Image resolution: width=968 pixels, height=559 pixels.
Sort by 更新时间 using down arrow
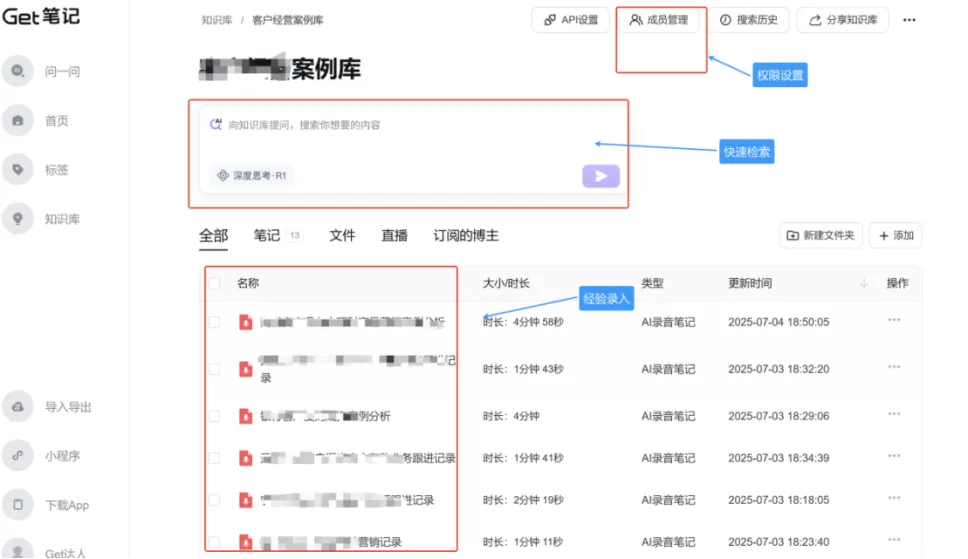864,283
